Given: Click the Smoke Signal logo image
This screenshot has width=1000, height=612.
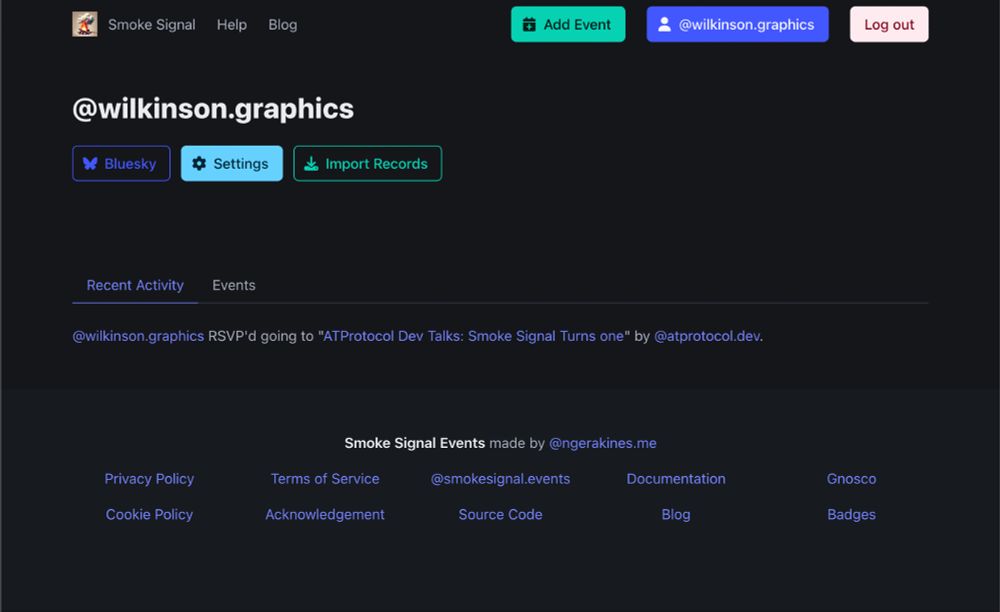Looking at the screenshot, I should click(x=85, y=24).
